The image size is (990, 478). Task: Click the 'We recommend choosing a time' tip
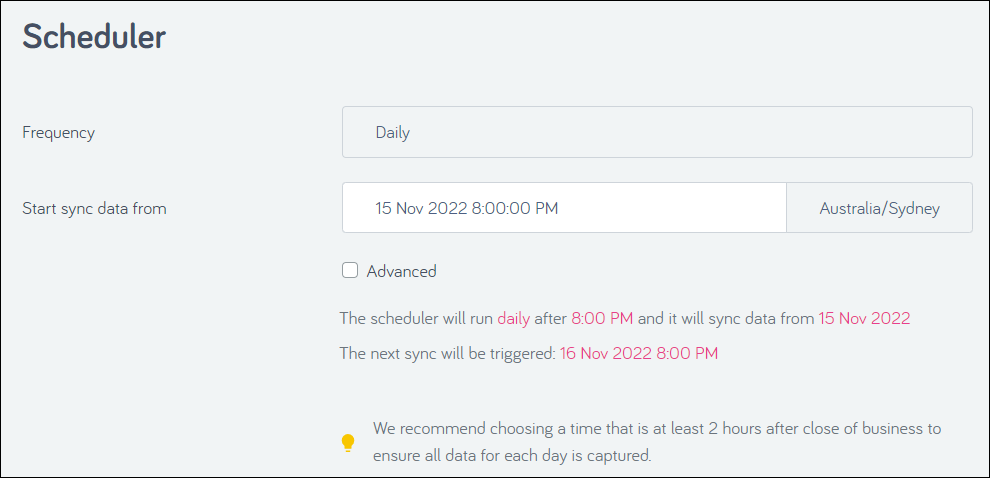click(x=657, y=429)
